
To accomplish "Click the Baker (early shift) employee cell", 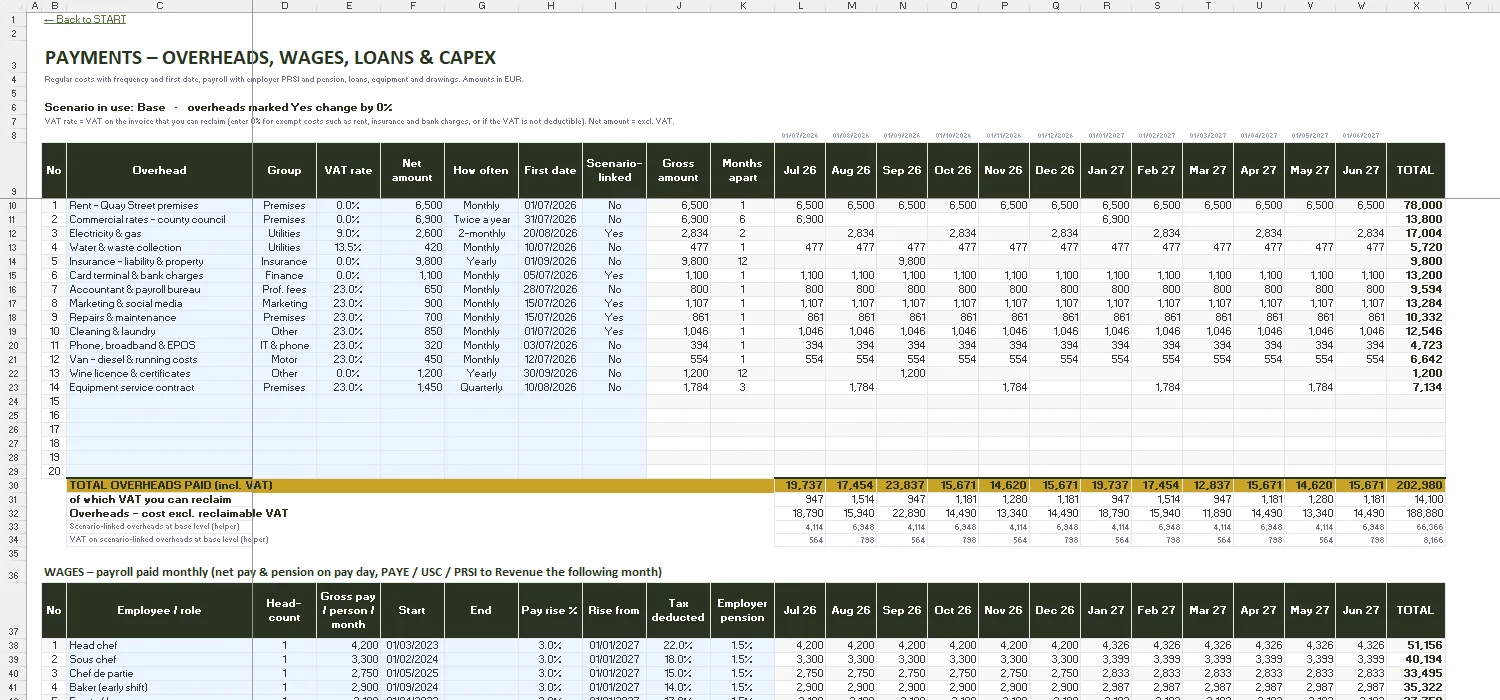I will click(x=159, y=687).
